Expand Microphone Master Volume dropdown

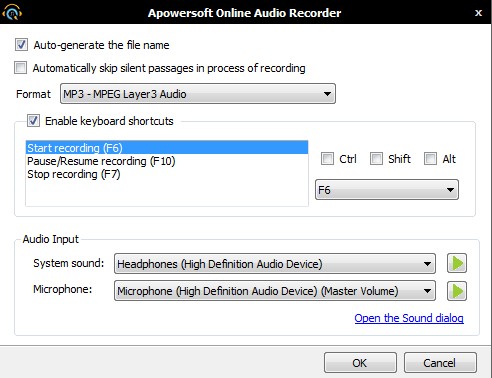(275, 291)
